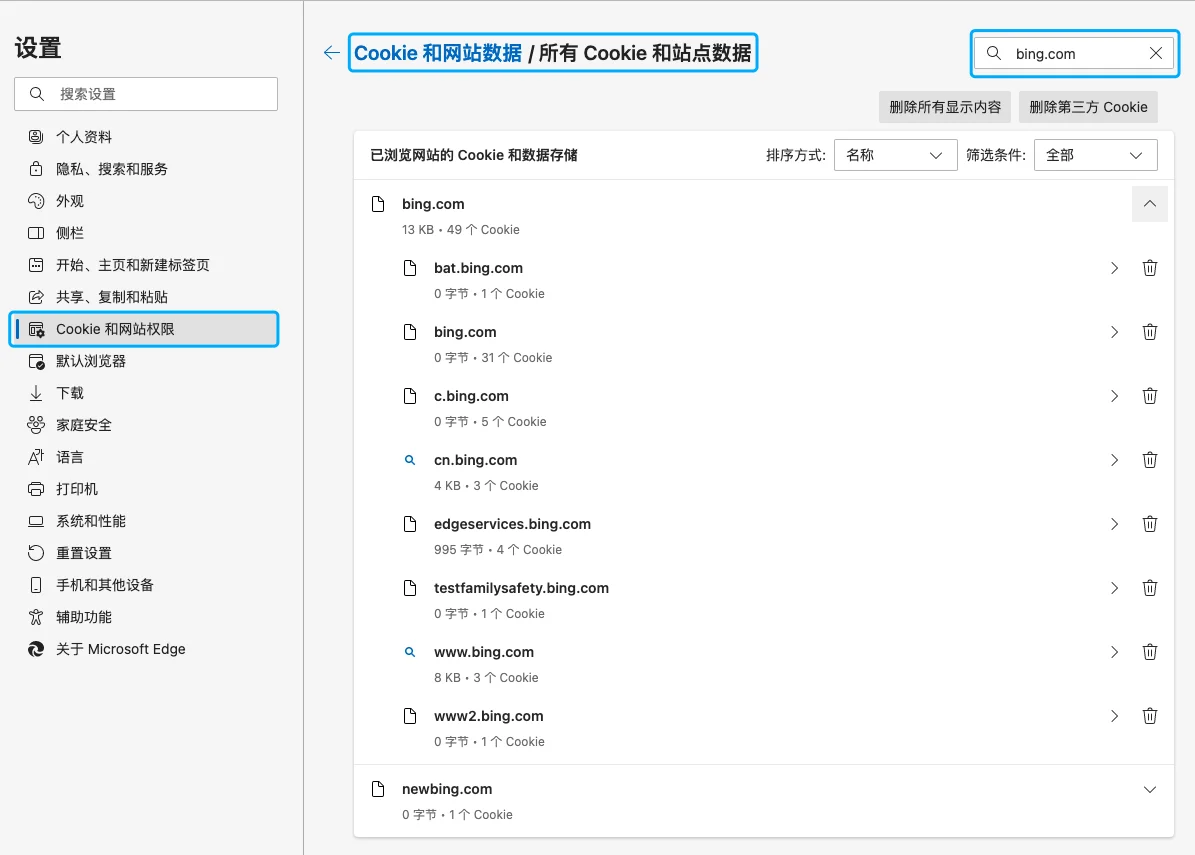Click www2.bing.com row text

489,716
